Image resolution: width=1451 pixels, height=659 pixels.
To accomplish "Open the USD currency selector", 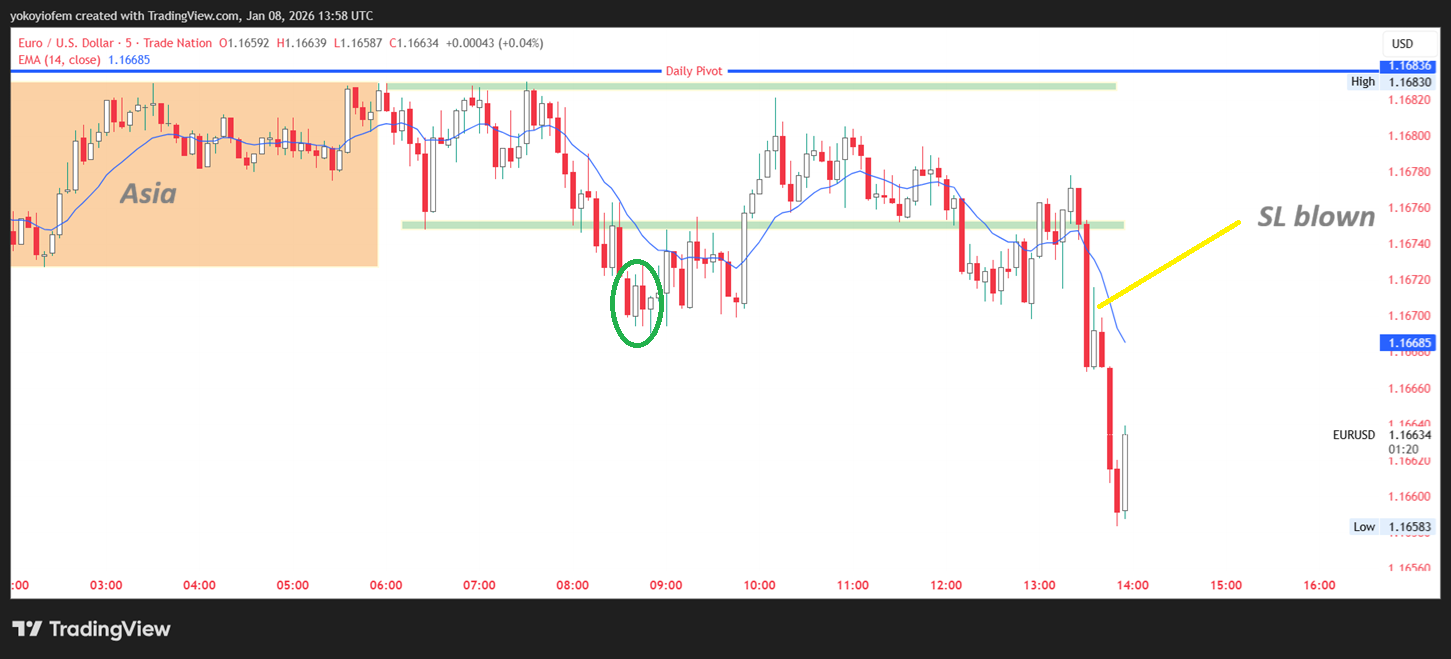I will tap(1402, 44).
